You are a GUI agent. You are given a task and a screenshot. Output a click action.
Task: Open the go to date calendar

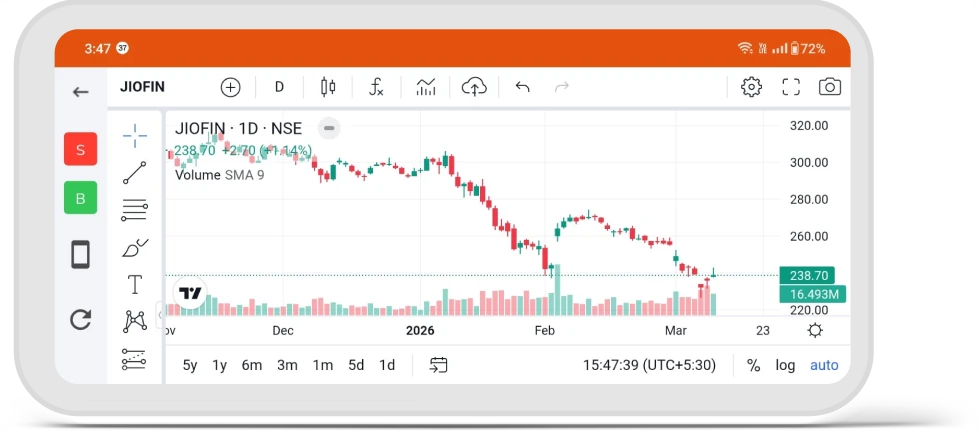pyautogui.click(x=438, y=365)
